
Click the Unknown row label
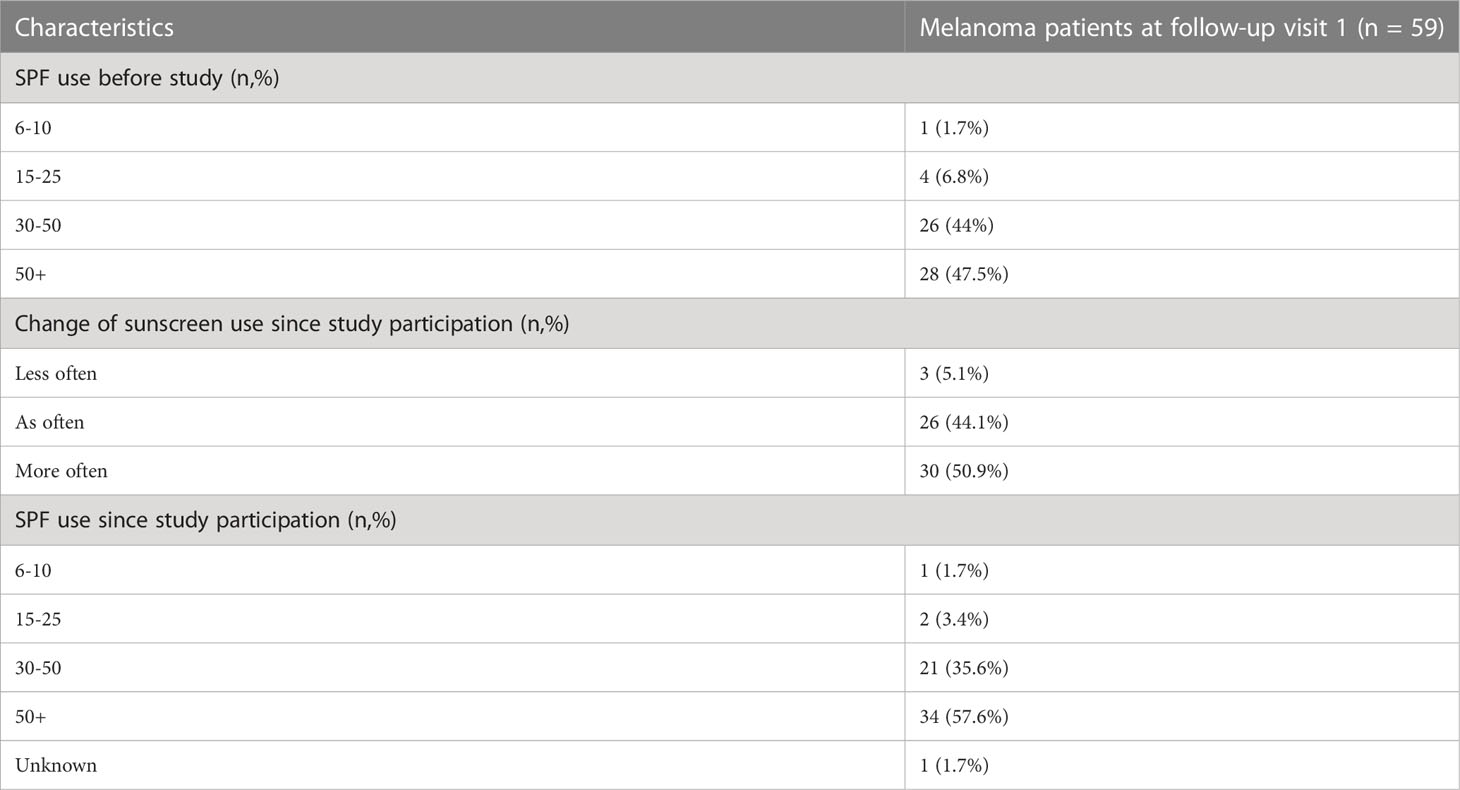pos(56,766)
